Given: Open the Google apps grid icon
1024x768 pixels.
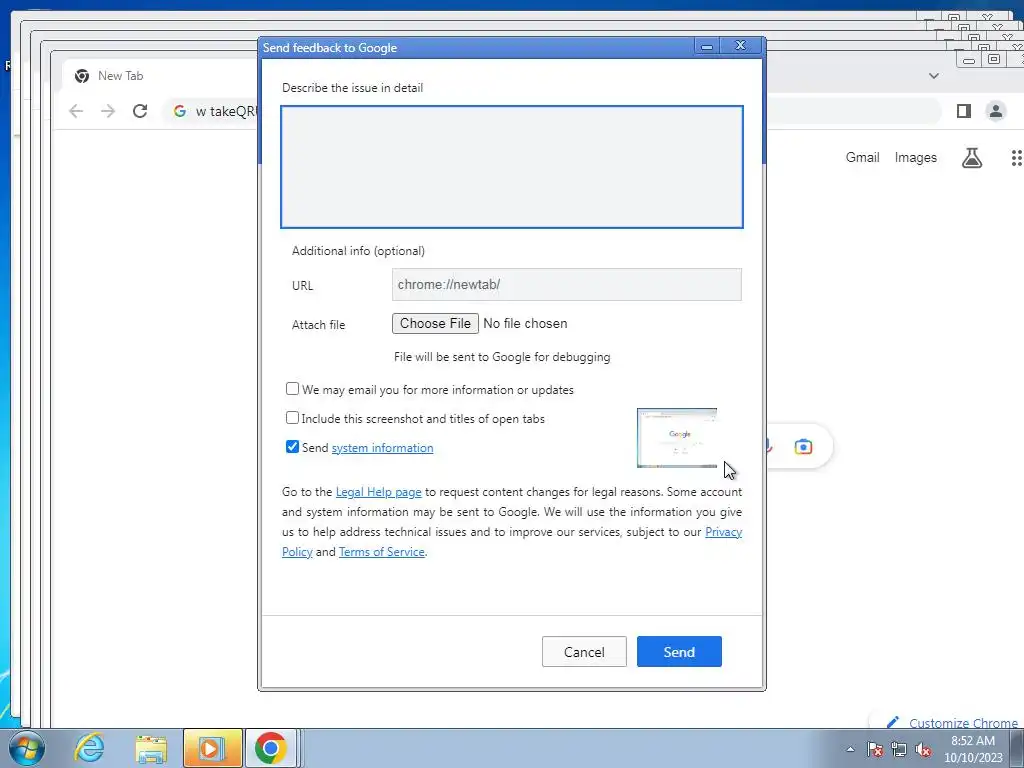Looking at the screenshot, I should (x=1016, y=157).
